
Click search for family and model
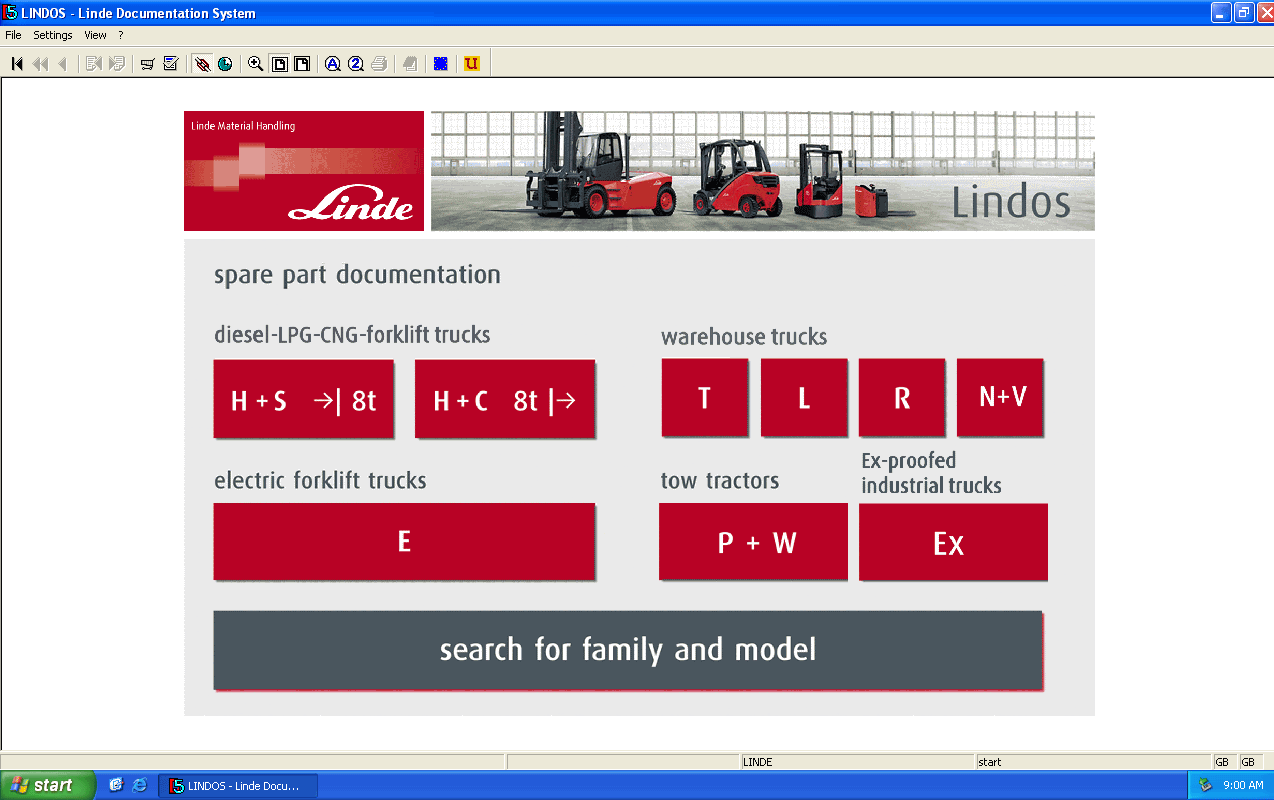click(628, 650)
